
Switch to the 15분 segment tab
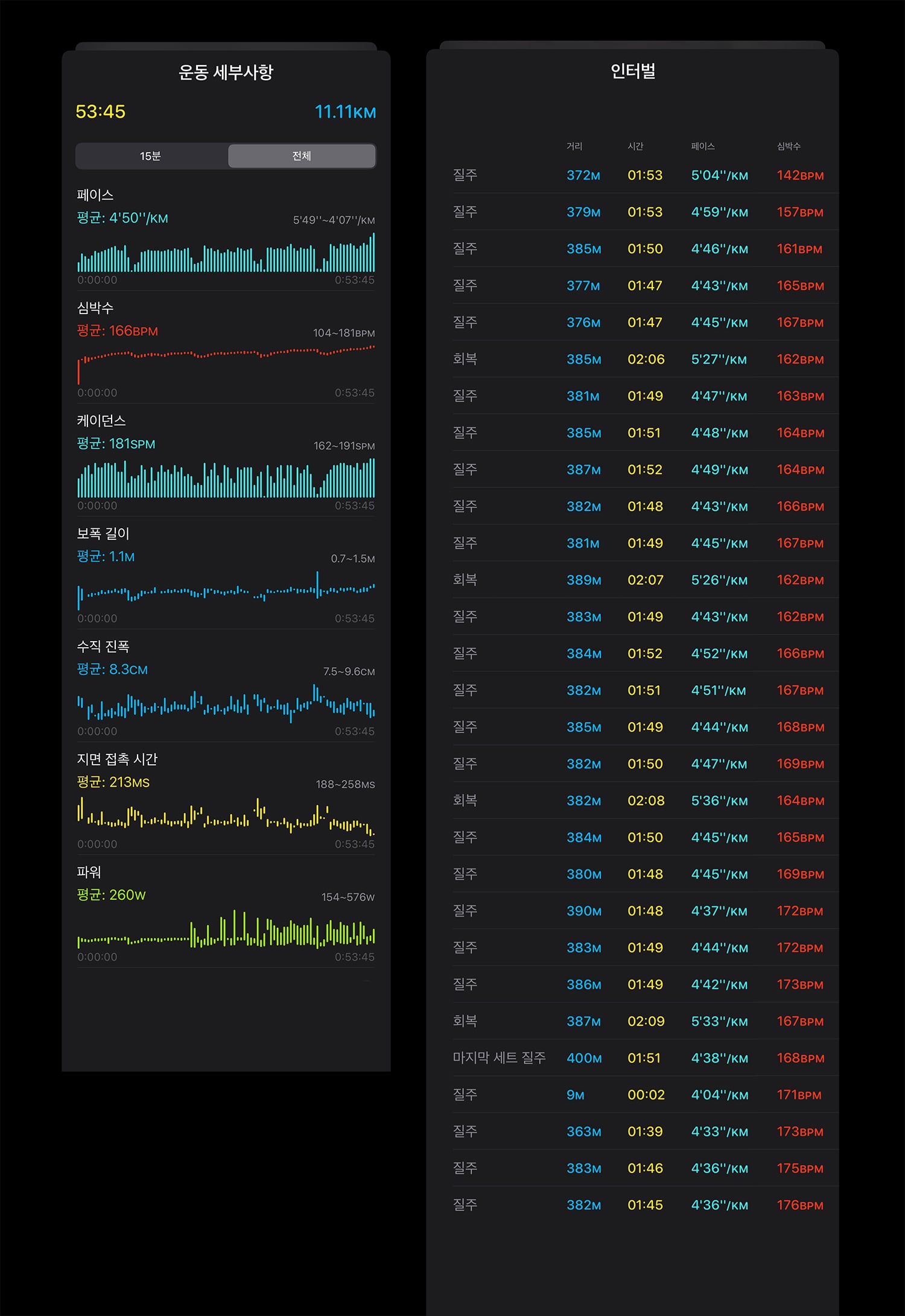click(x=151, y=156)
